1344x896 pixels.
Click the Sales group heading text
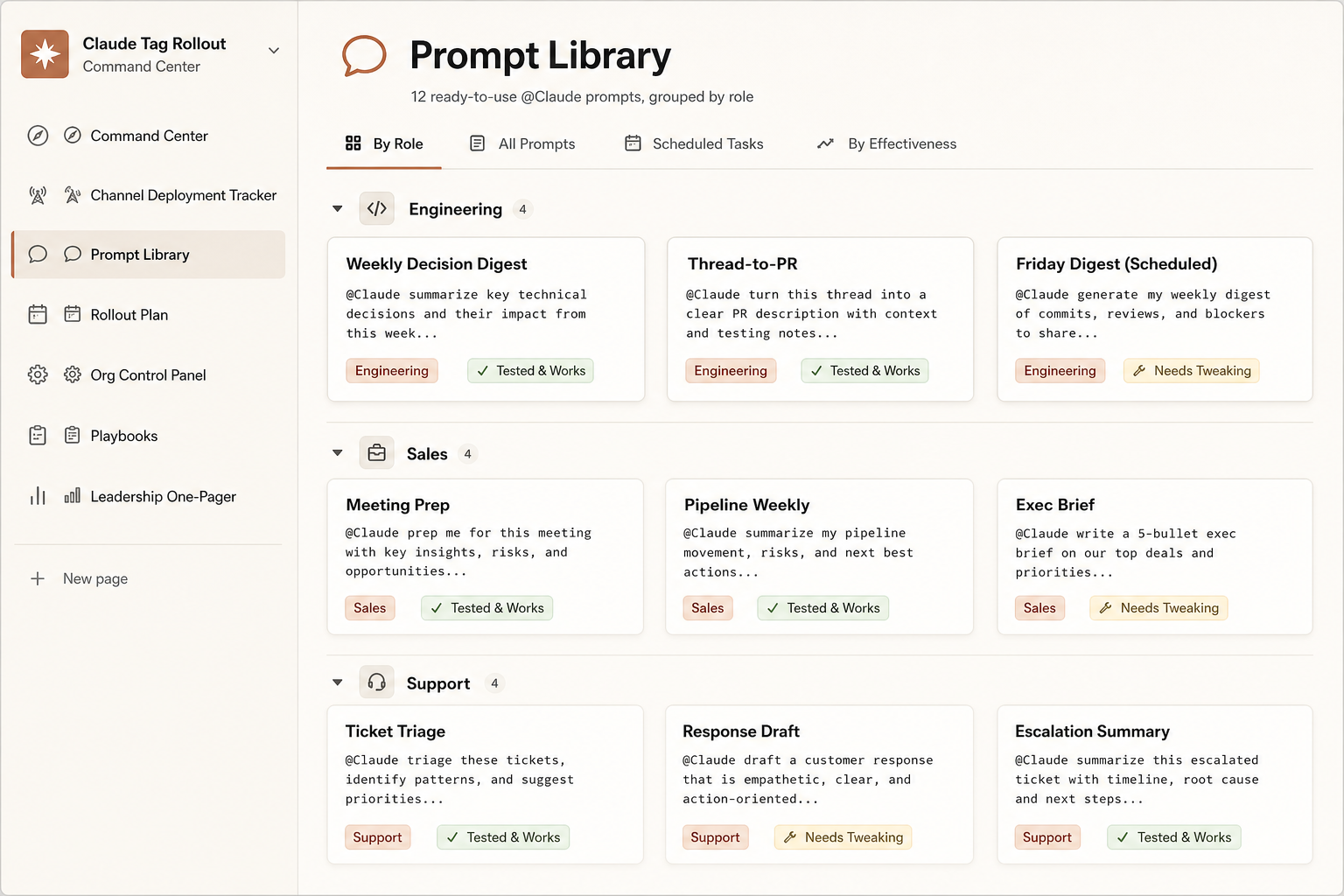(x=427, y=454)
